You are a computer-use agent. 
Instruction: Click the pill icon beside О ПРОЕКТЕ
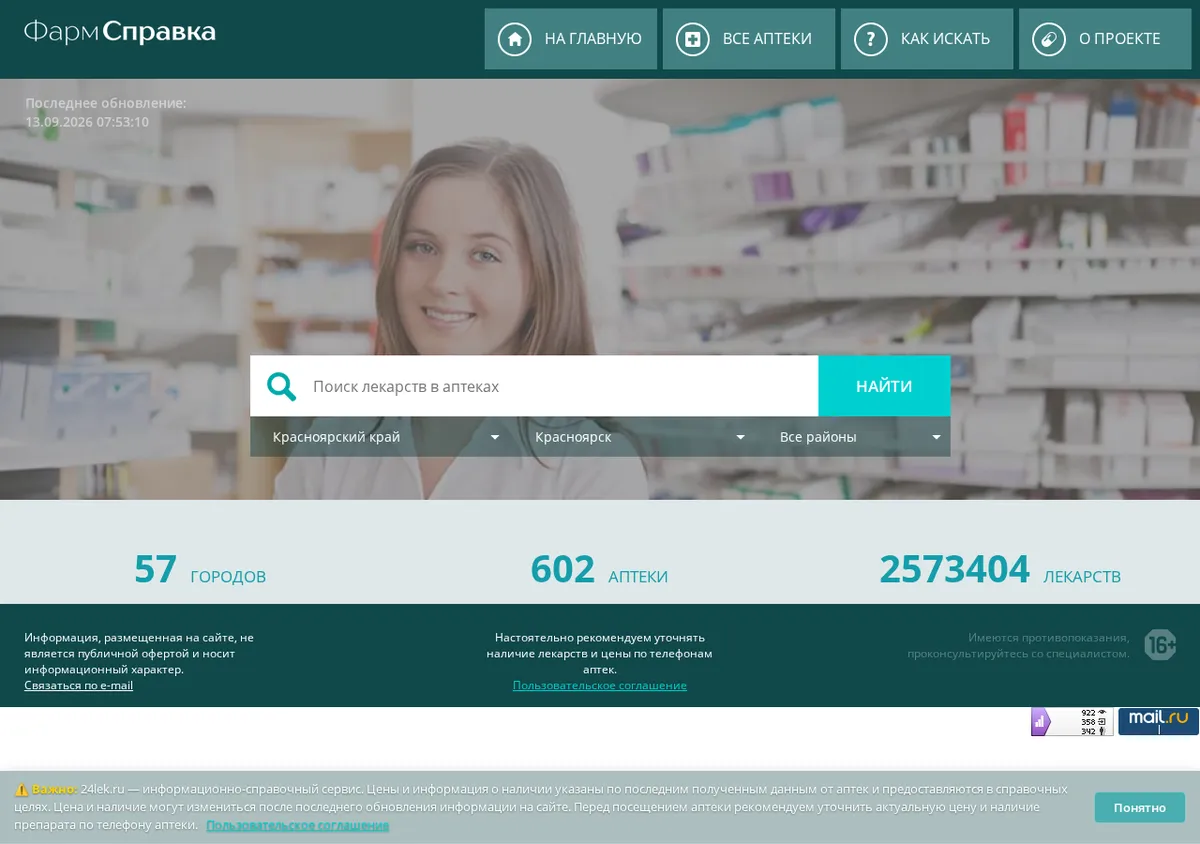1048,39
